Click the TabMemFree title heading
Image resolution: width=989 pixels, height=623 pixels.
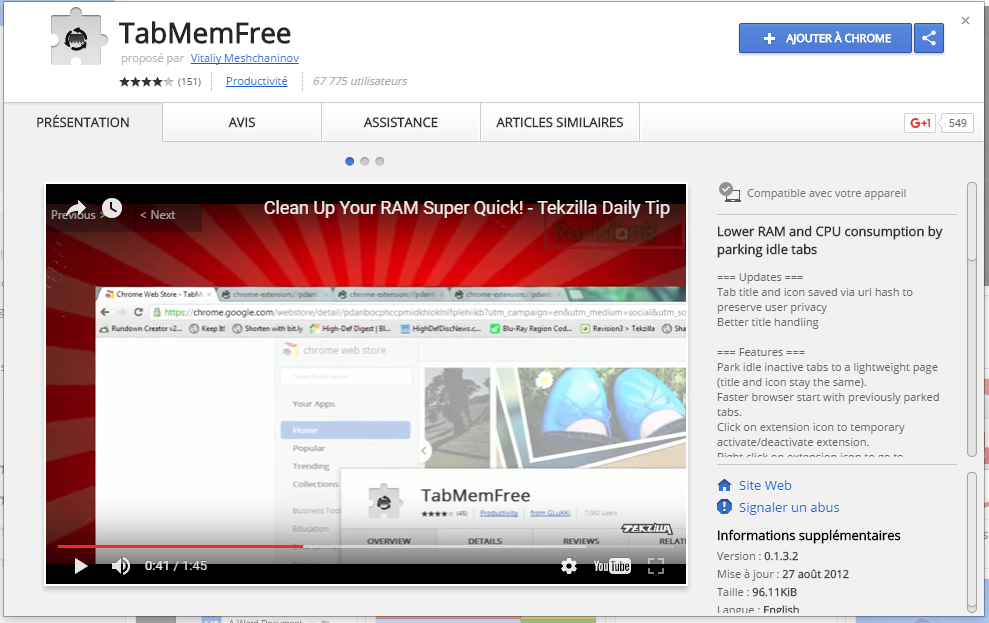click(205, 33)
